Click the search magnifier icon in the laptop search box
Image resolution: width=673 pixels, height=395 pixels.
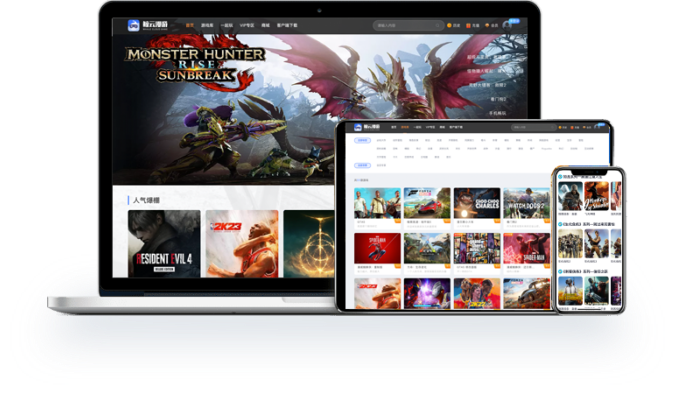(x=437, y=25)
